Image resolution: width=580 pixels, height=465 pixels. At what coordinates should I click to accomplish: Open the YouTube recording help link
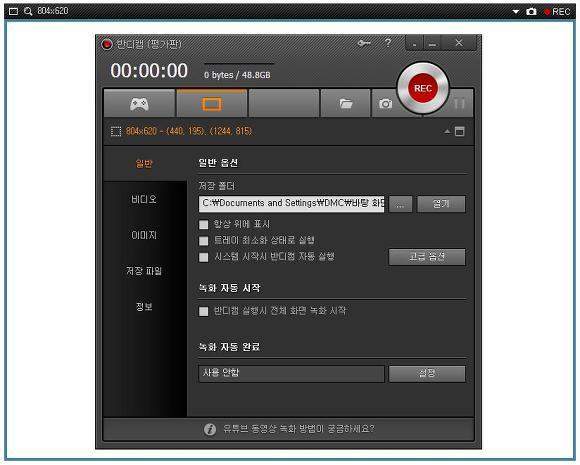pyautogui.click(x=299, y=429)
